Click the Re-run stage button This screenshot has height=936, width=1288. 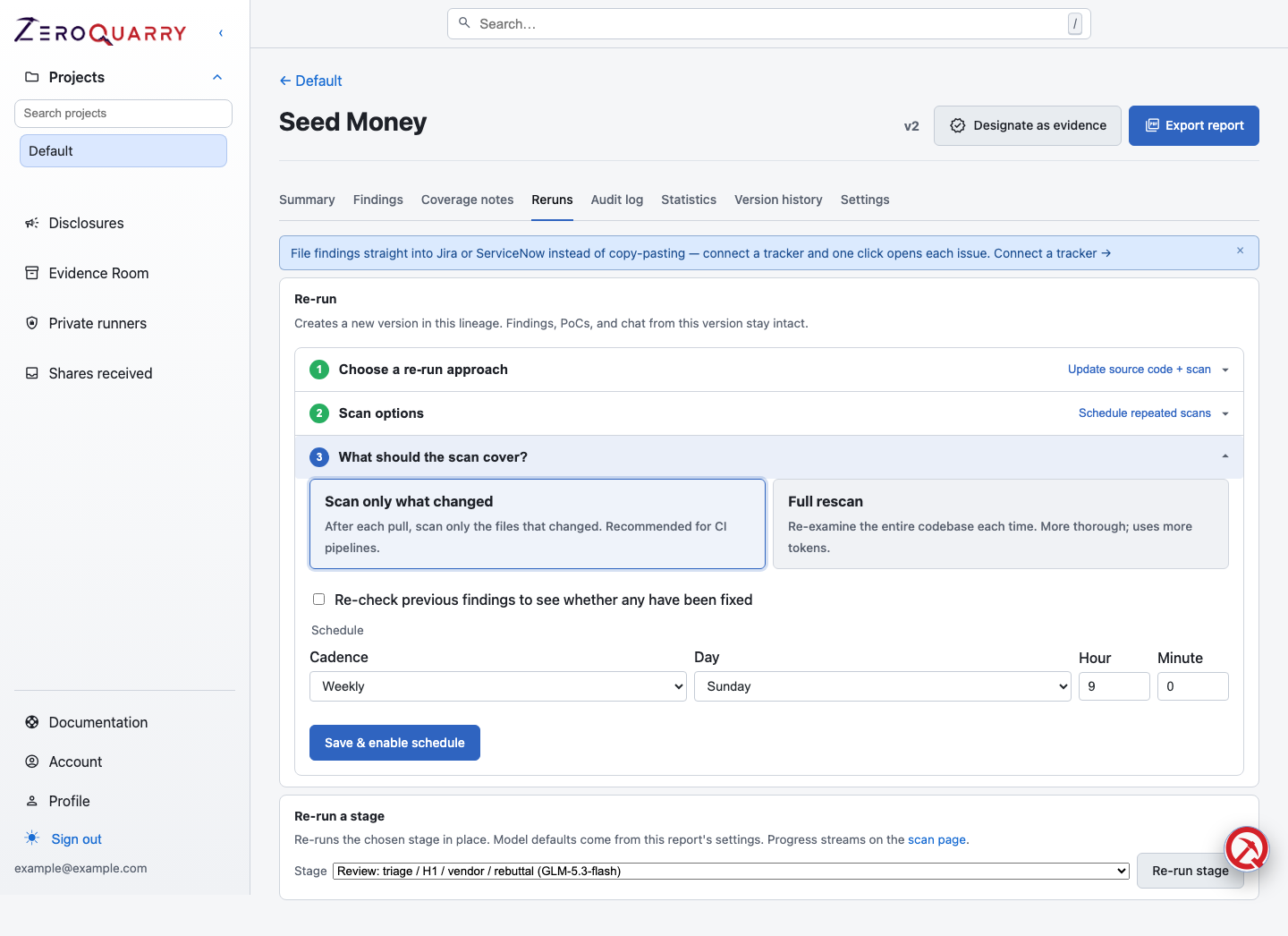tap(1191, 871)
